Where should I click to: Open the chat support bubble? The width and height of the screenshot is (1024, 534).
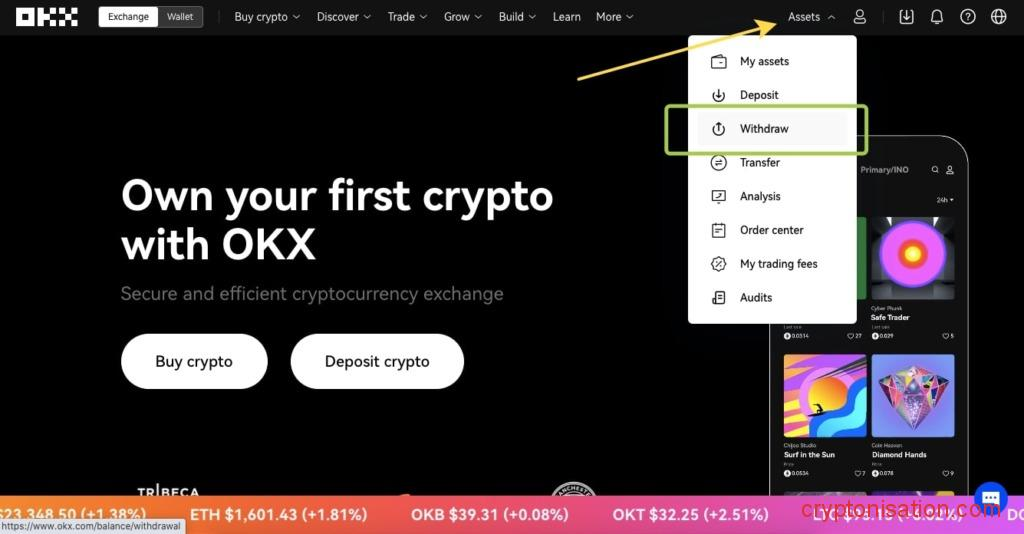click(991, 499)
